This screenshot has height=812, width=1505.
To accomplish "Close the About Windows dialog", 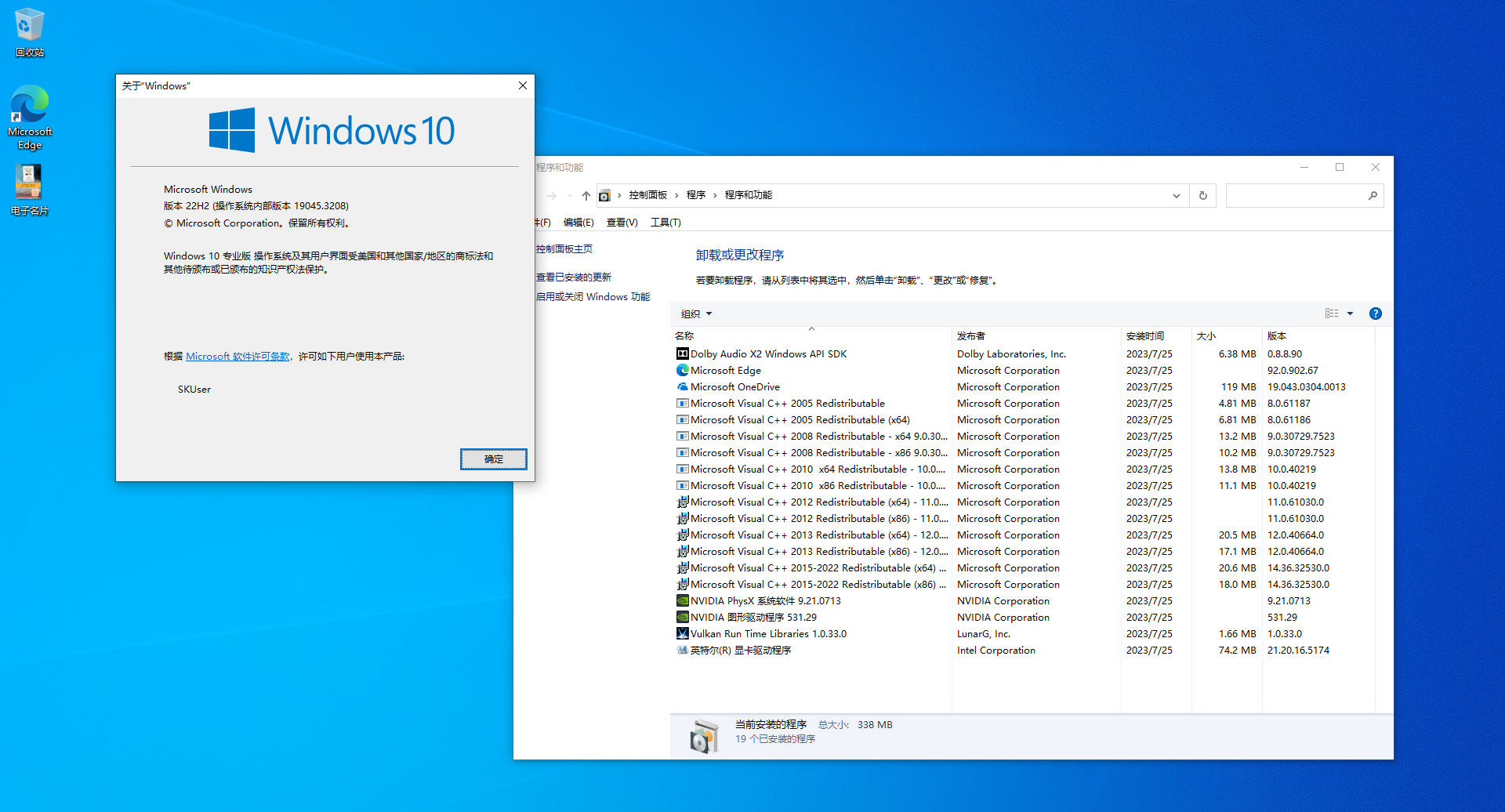I will tap(523, 85).
